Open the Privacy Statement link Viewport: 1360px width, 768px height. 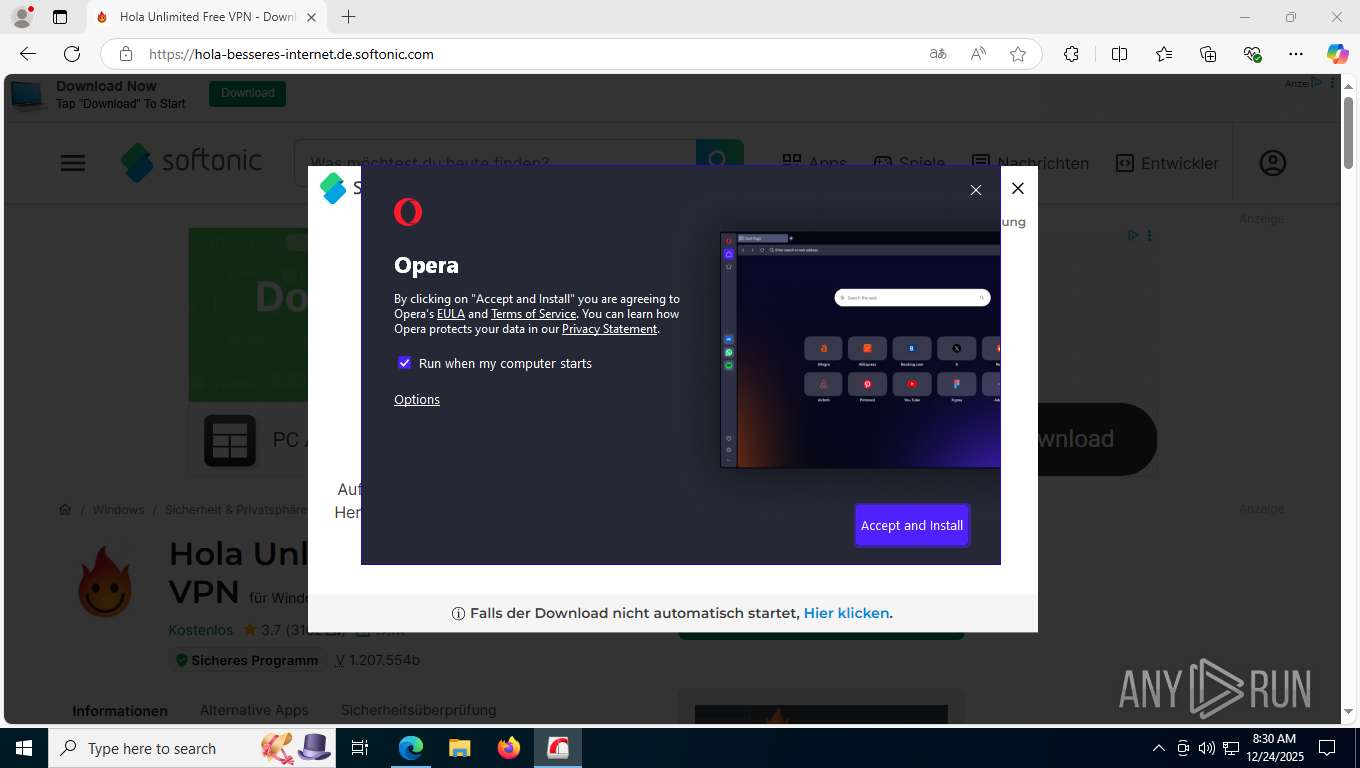click(609, 329)
